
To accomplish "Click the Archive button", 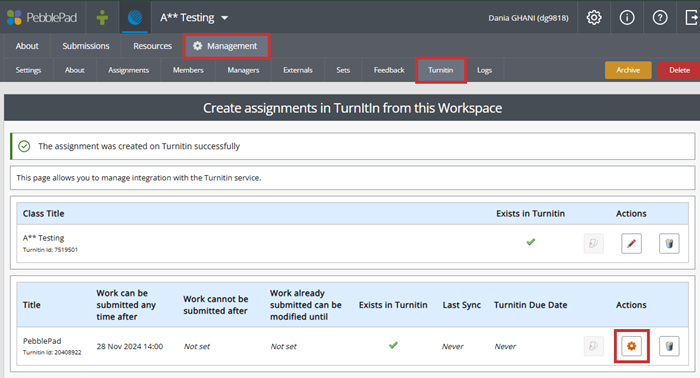I will coord(628,70).
